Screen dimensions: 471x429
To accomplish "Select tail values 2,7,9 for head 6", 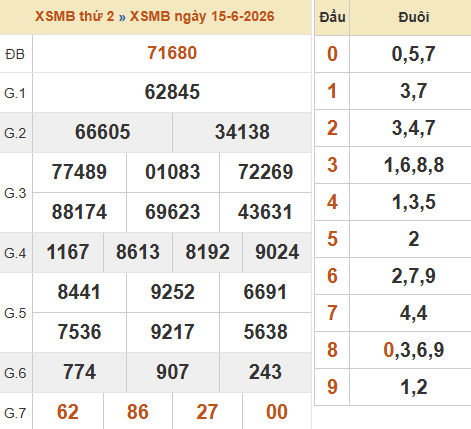I will pyautogui.click(x=414, y=276).
